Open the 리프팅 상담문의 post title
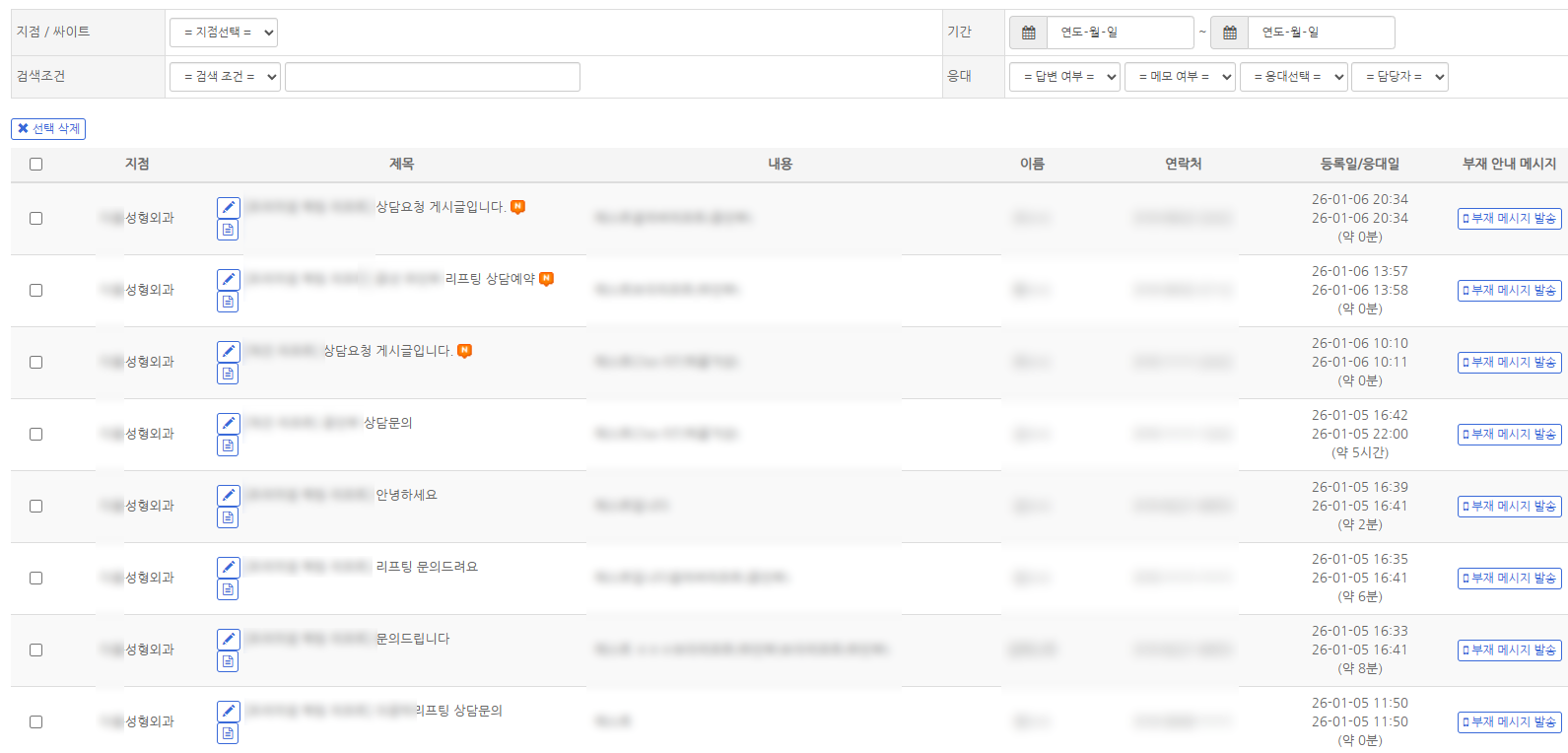Viewport: 1568px width, 753px height. coord(458,711)
